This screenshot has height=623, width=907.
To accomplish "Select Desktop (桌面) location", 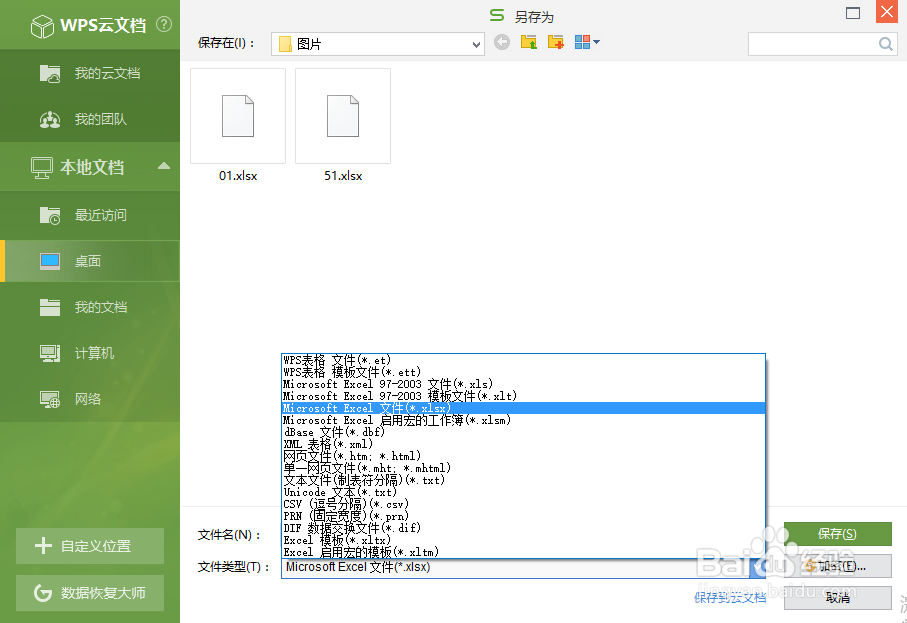I will [x=90, y=261].
